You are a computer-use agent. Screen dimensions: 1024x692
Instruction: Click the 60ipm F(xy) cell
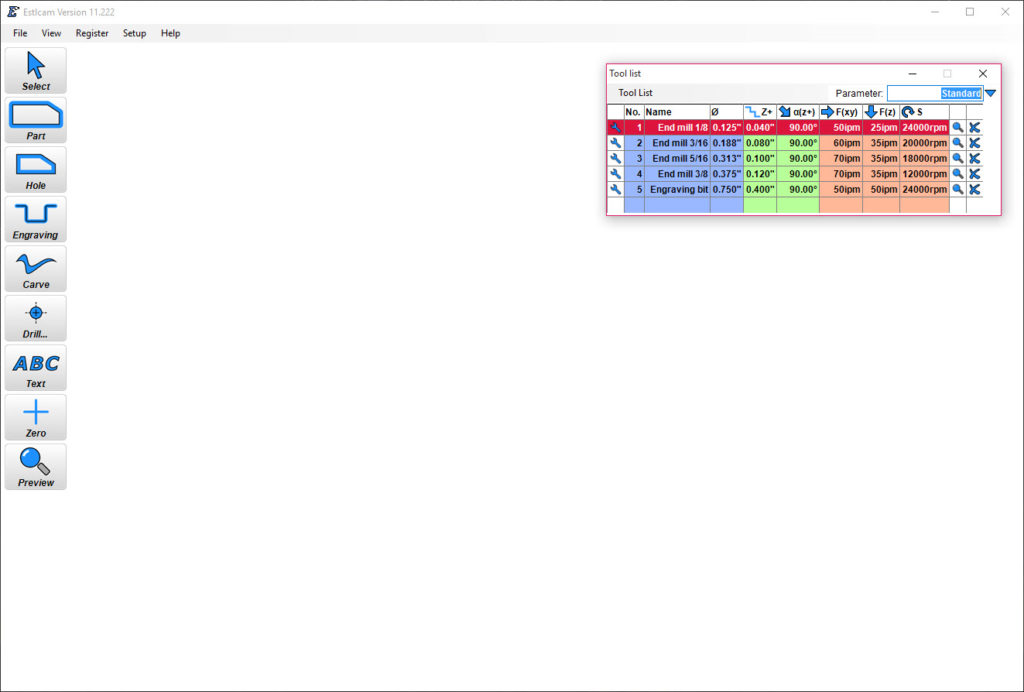tap(840, 143)
